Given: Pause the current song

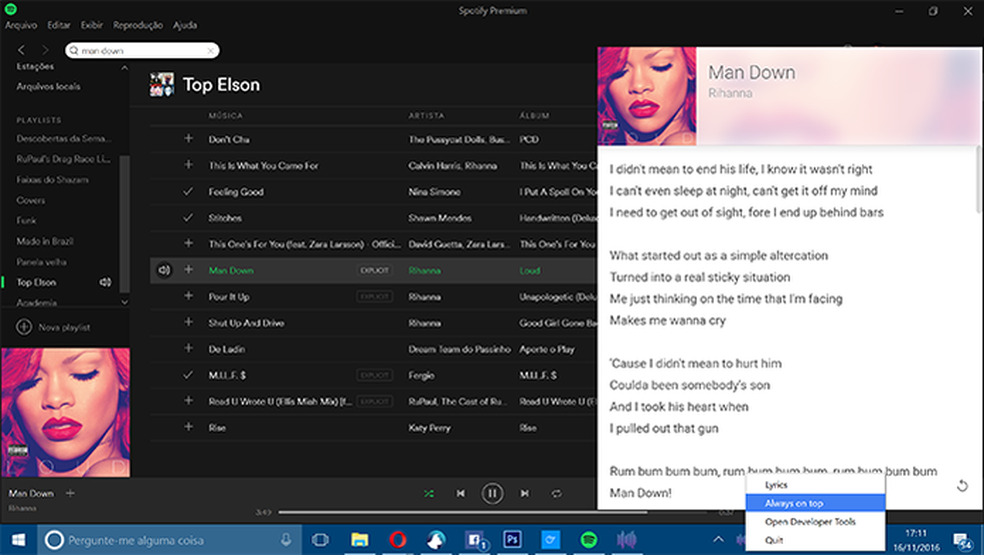Looking at the screenshot, I should click(x=493, y=493).
